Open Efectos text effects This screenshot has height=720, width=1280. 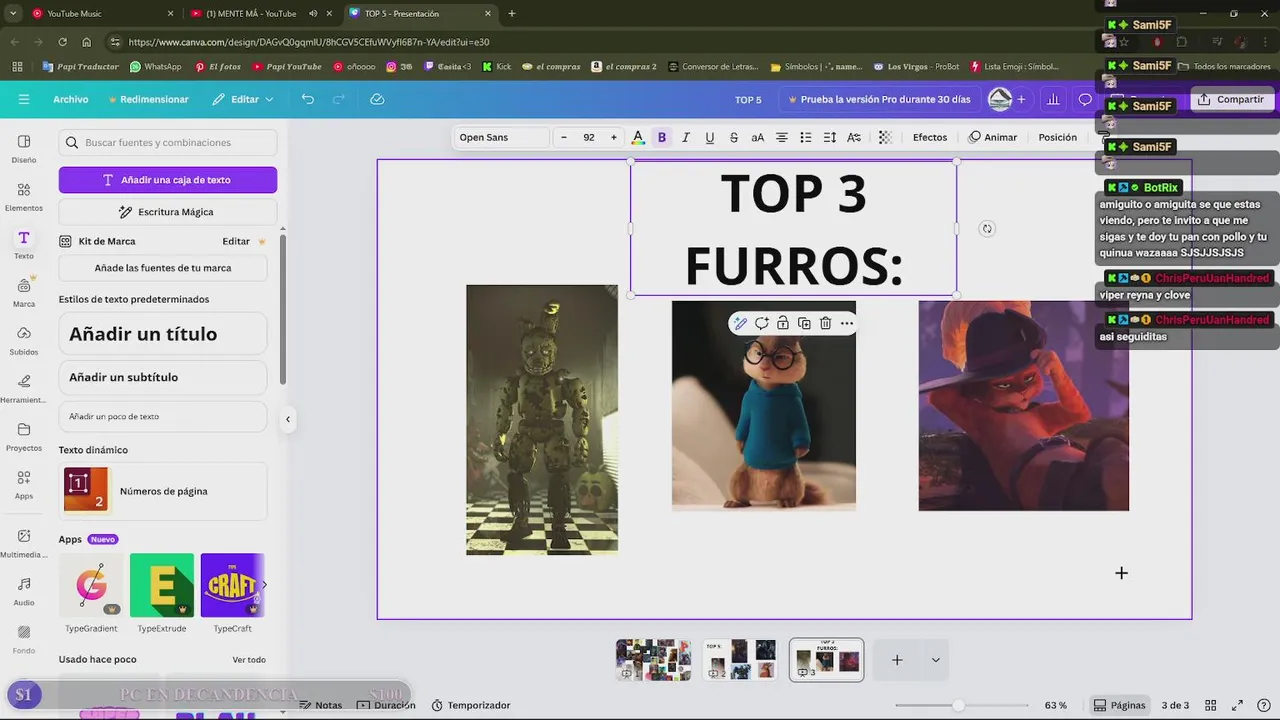[x=930, y=137]
